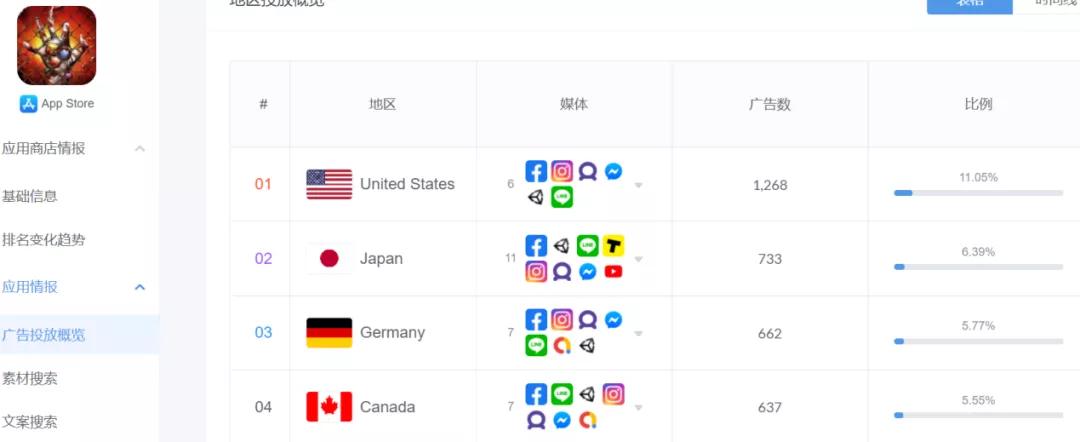
Task: Click the Messenger icon in United States row
Action: (x=614, y=172)
